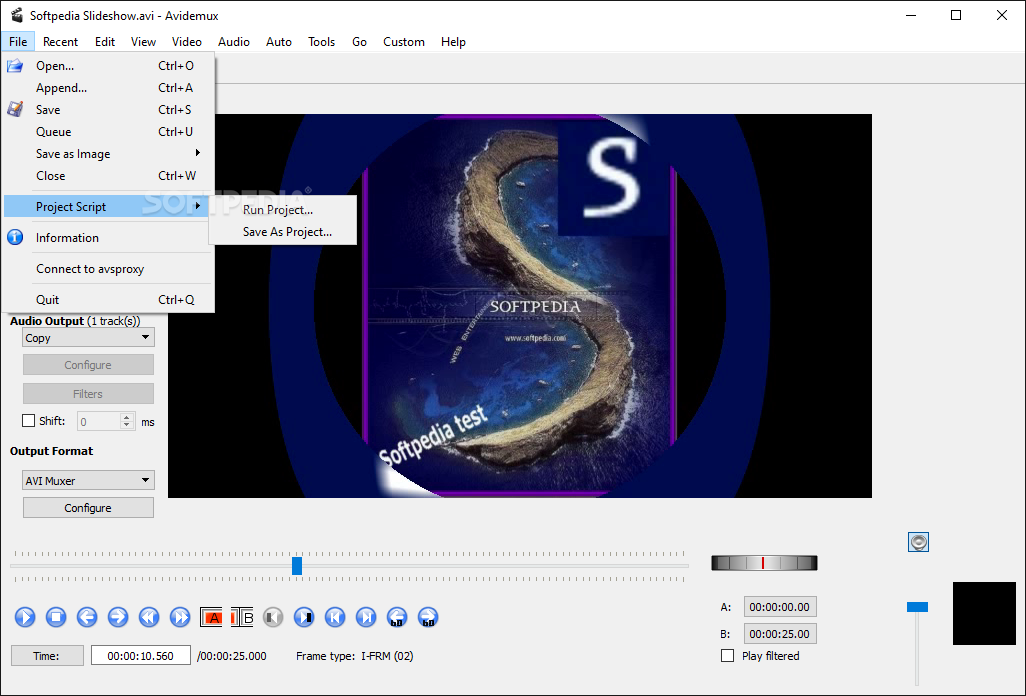Select Information in File menu
Image resolution: width=1026 pixels, height=696 pixels.
pyautogui.click(x=108, y=237)
